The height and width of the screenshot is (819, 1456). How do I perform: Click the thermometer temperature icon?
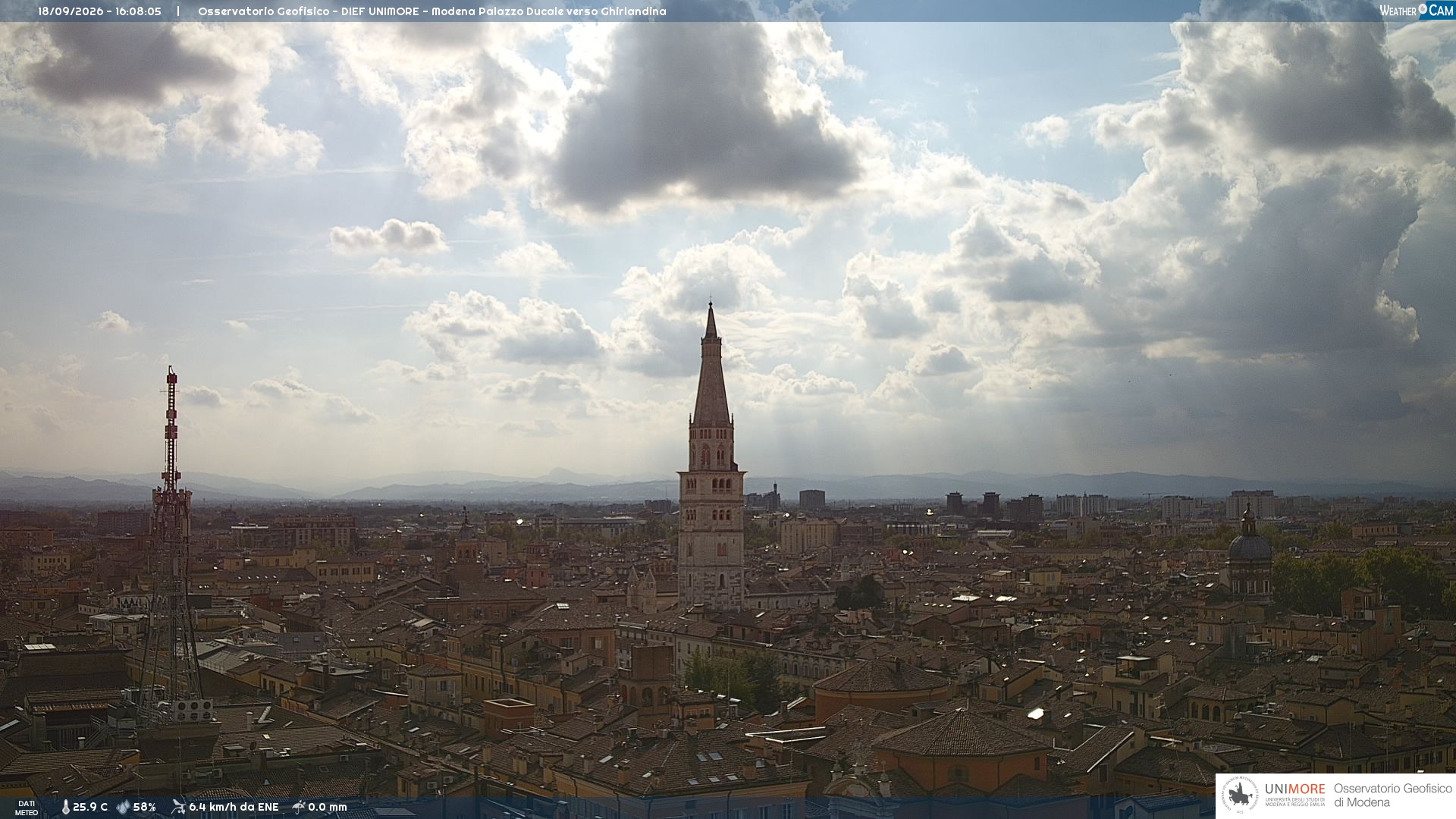click(x=65, y=807)
